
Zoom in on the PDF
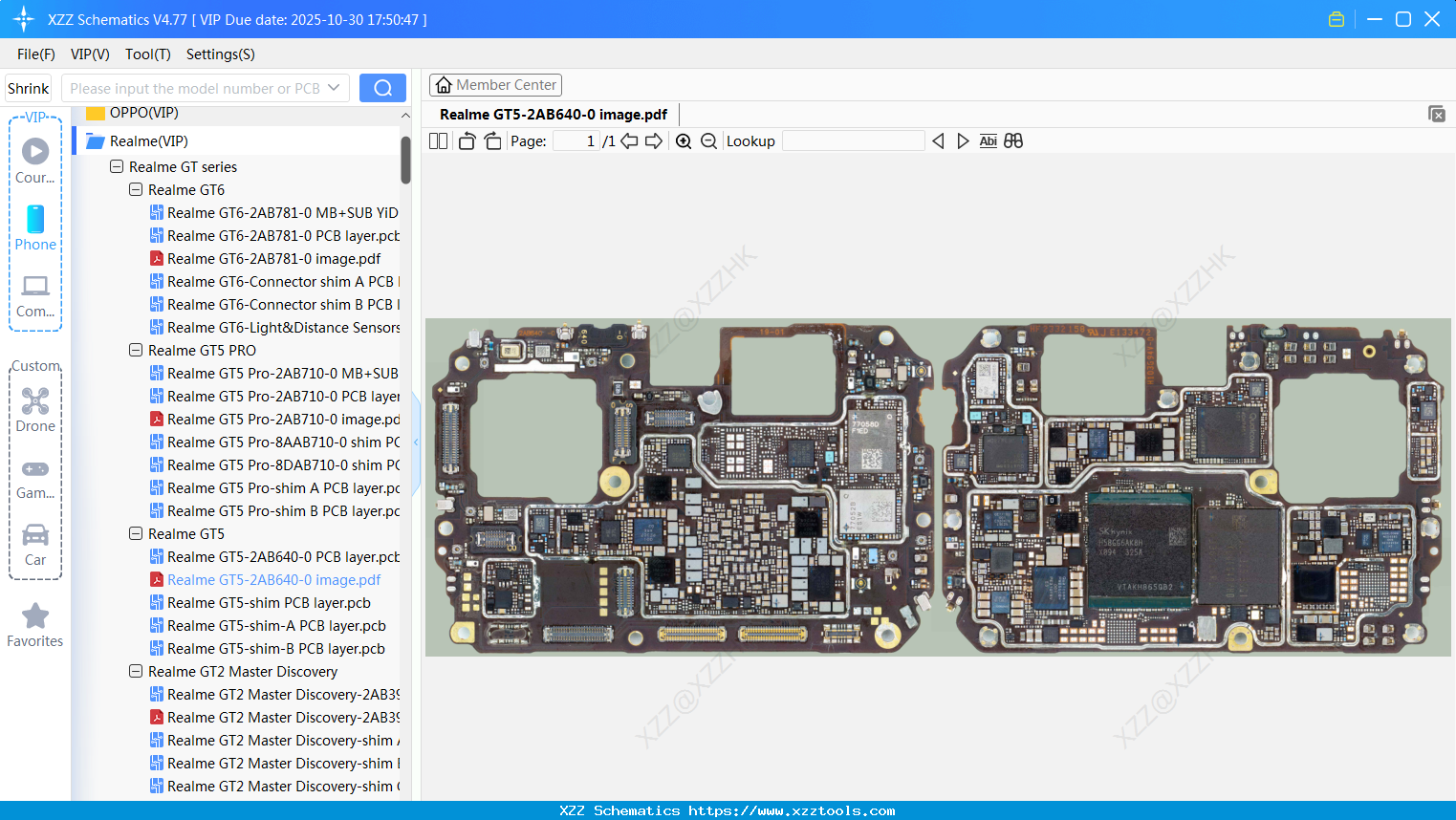tap(684, 141)
